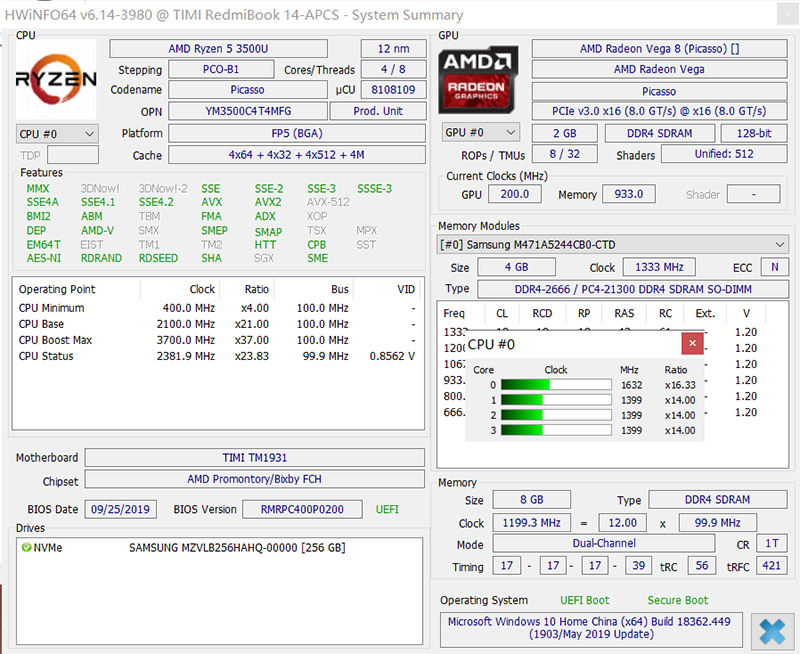Click the AES-NI feature flag
This screenshot has width=800, height=654.
point(44,258)
